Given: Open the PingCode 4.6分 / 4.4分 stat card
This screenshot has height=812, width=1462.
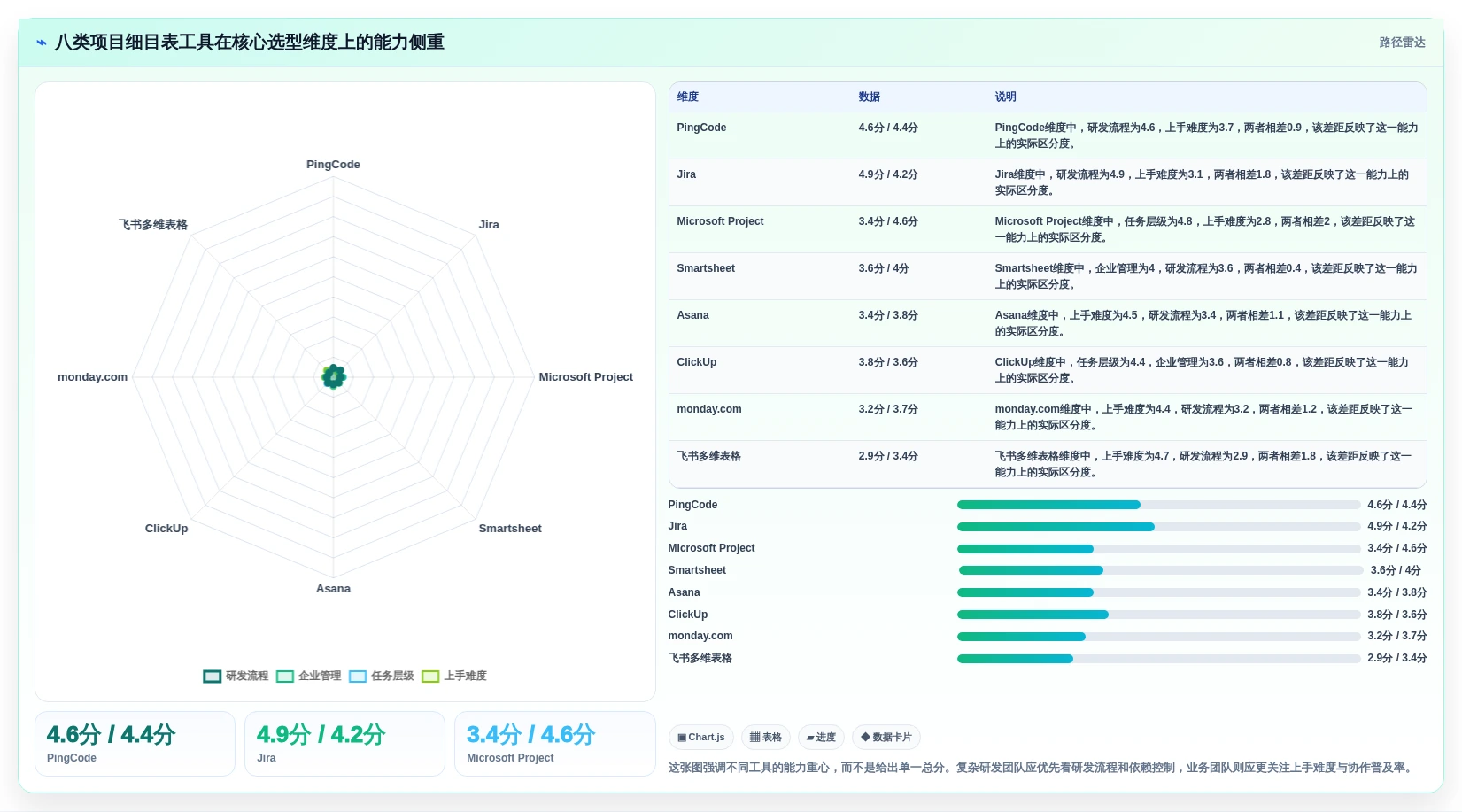Looking at the screenshot, I should pos(135,744).
